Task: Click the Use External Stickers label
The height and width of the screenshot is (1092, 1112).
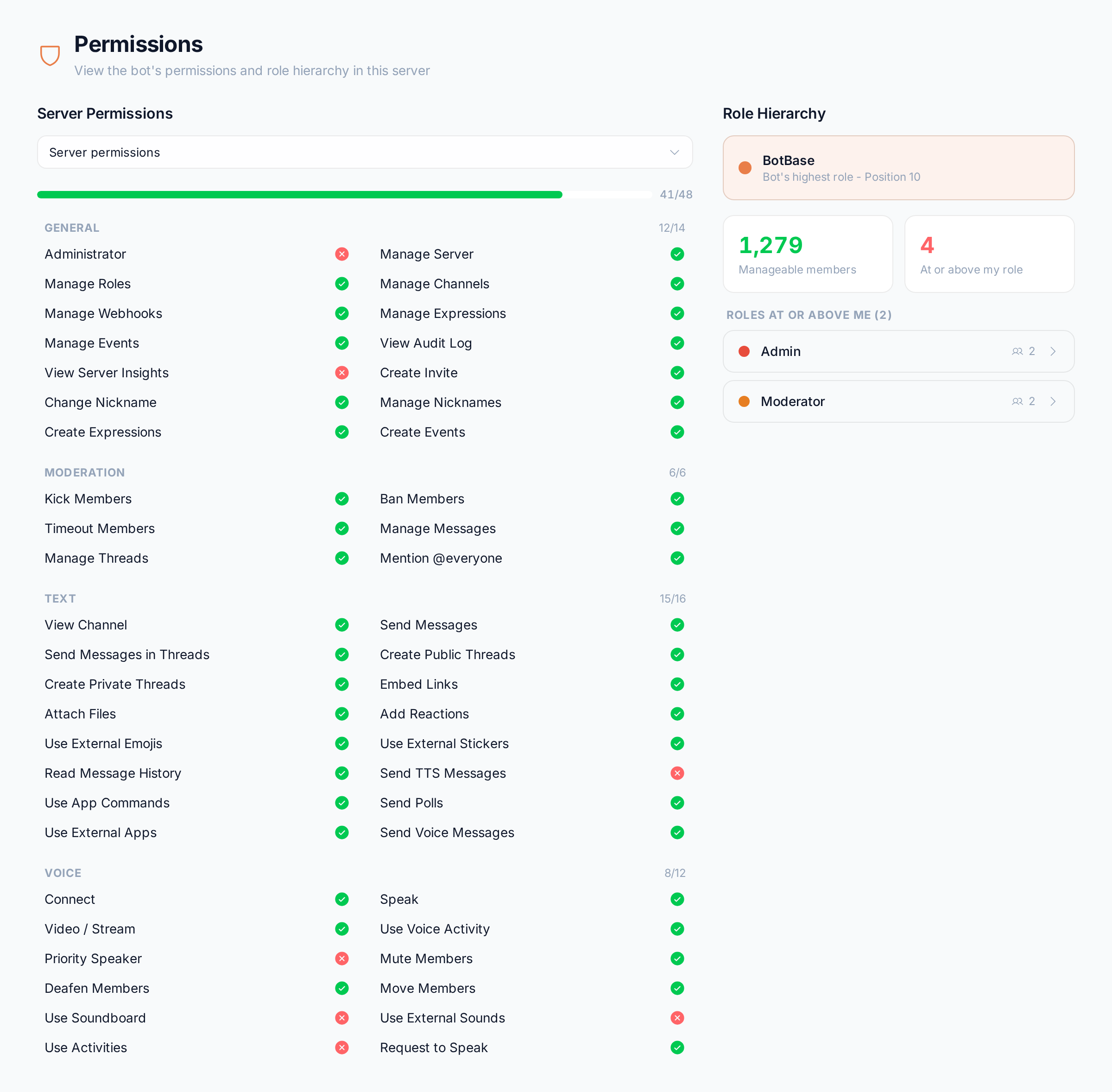Action: [444, 744]
